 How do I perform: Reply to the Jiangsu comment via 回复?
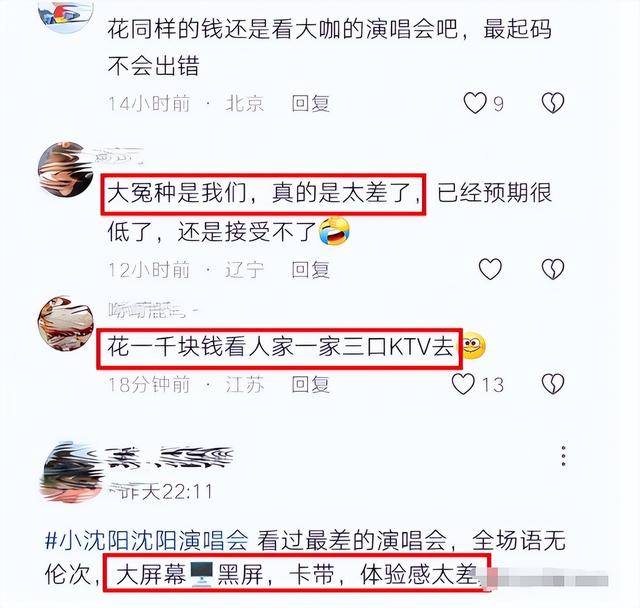tap(310, 384)
